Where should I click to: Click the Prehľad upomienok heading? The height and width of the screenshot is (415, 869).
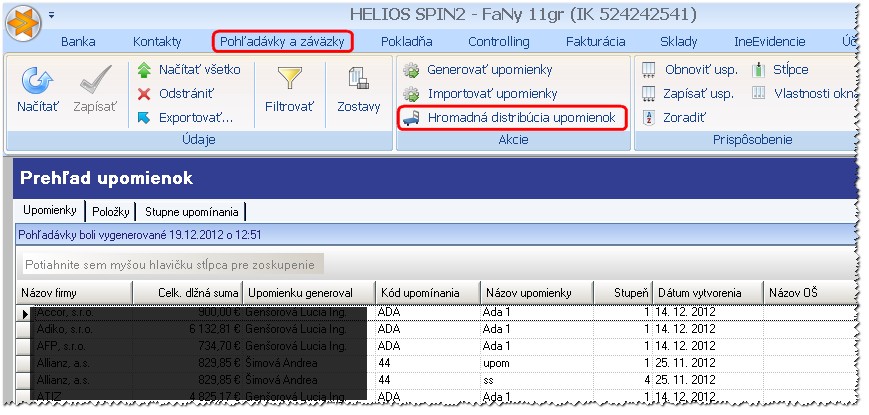point(106,178)
